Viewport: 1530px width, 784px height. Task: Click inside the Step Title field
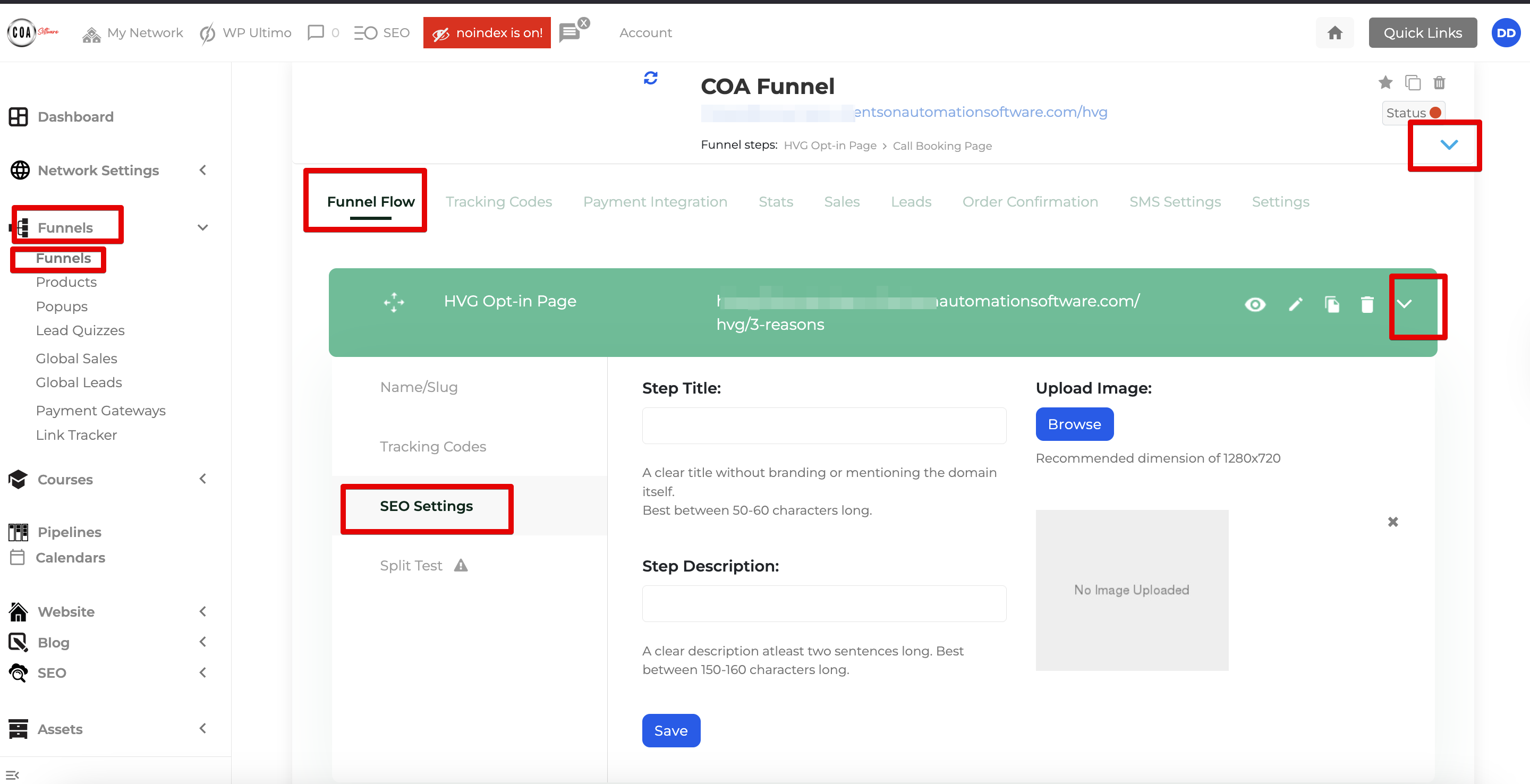[x=823, y=425]
